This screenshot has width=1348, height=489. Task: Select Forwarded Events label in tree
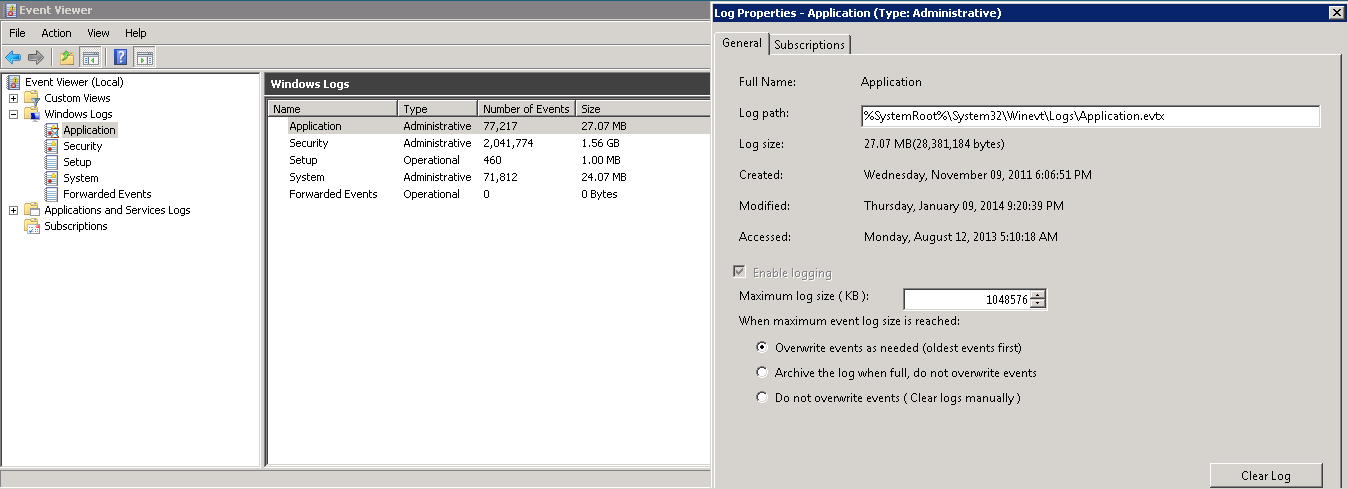[107, 194]
